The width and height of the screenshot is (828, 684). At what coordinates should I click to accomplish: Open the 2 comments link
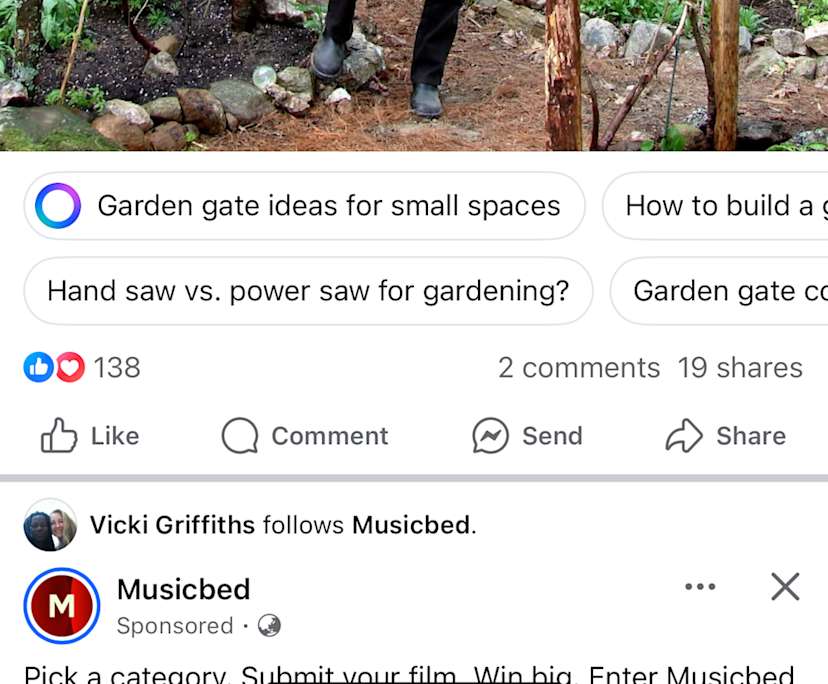578,368
